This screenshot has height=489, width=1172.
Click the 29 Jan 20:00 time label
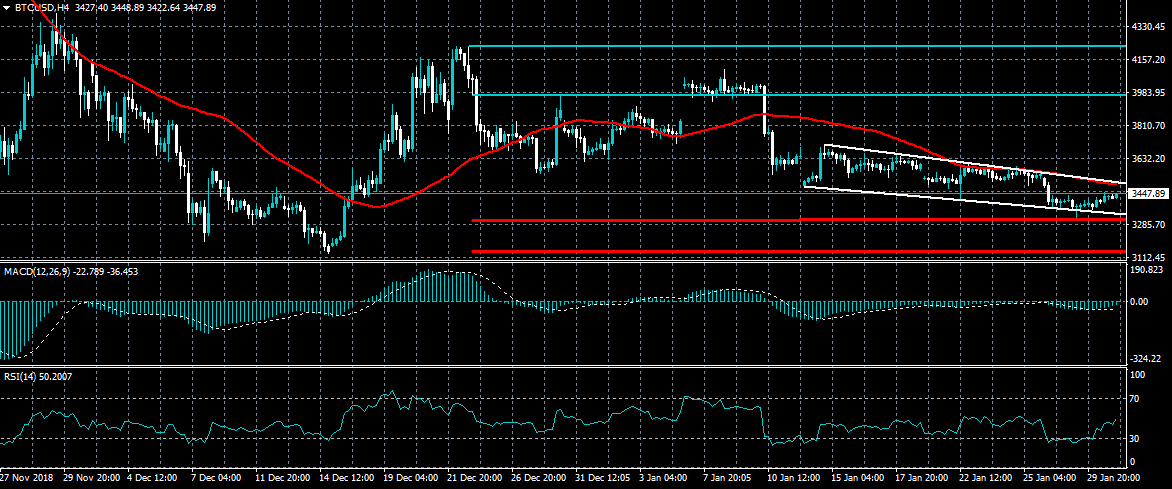1112,477
